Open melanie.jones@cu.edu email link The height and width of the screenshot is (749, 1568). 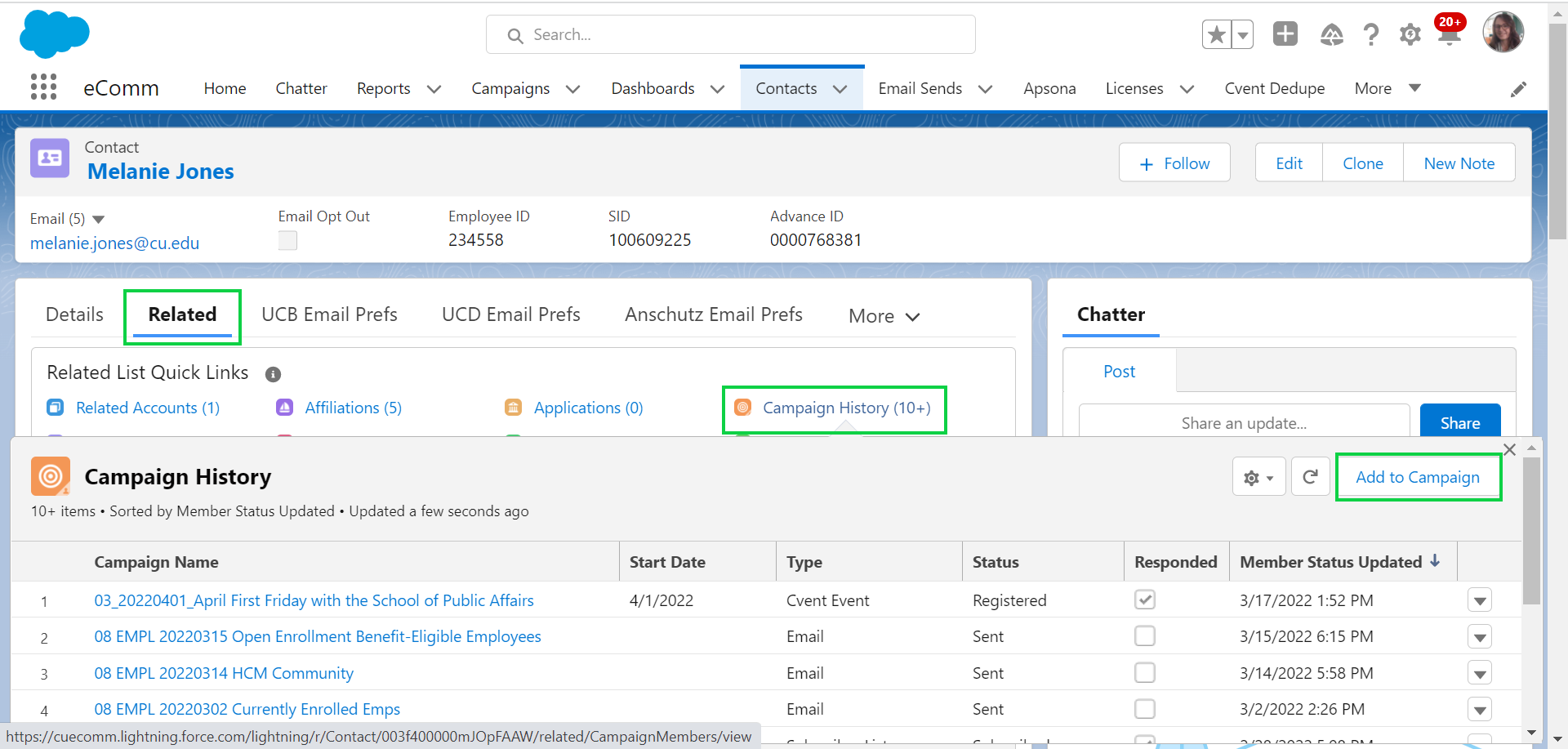[x=114, y=243]
